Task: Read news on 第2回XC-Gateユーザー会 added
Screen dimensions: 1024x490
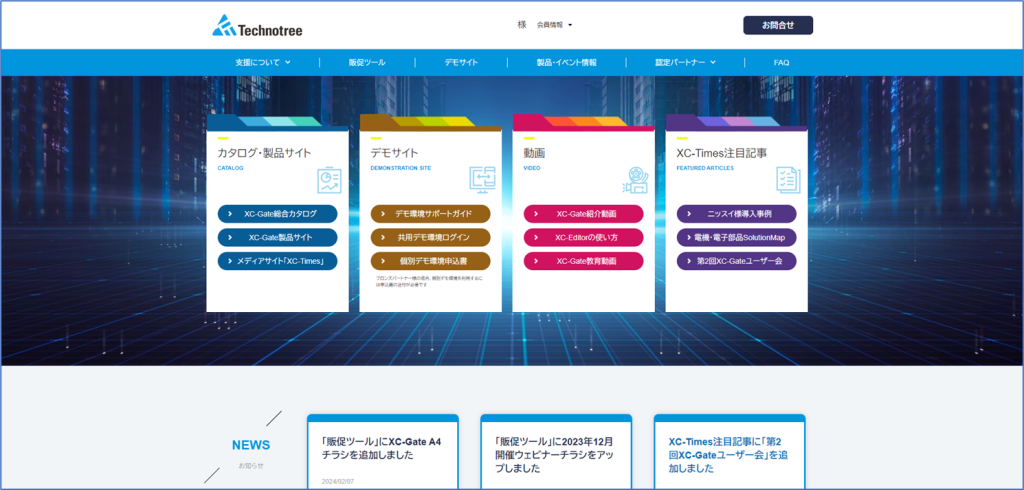Action: pos(729,454)
